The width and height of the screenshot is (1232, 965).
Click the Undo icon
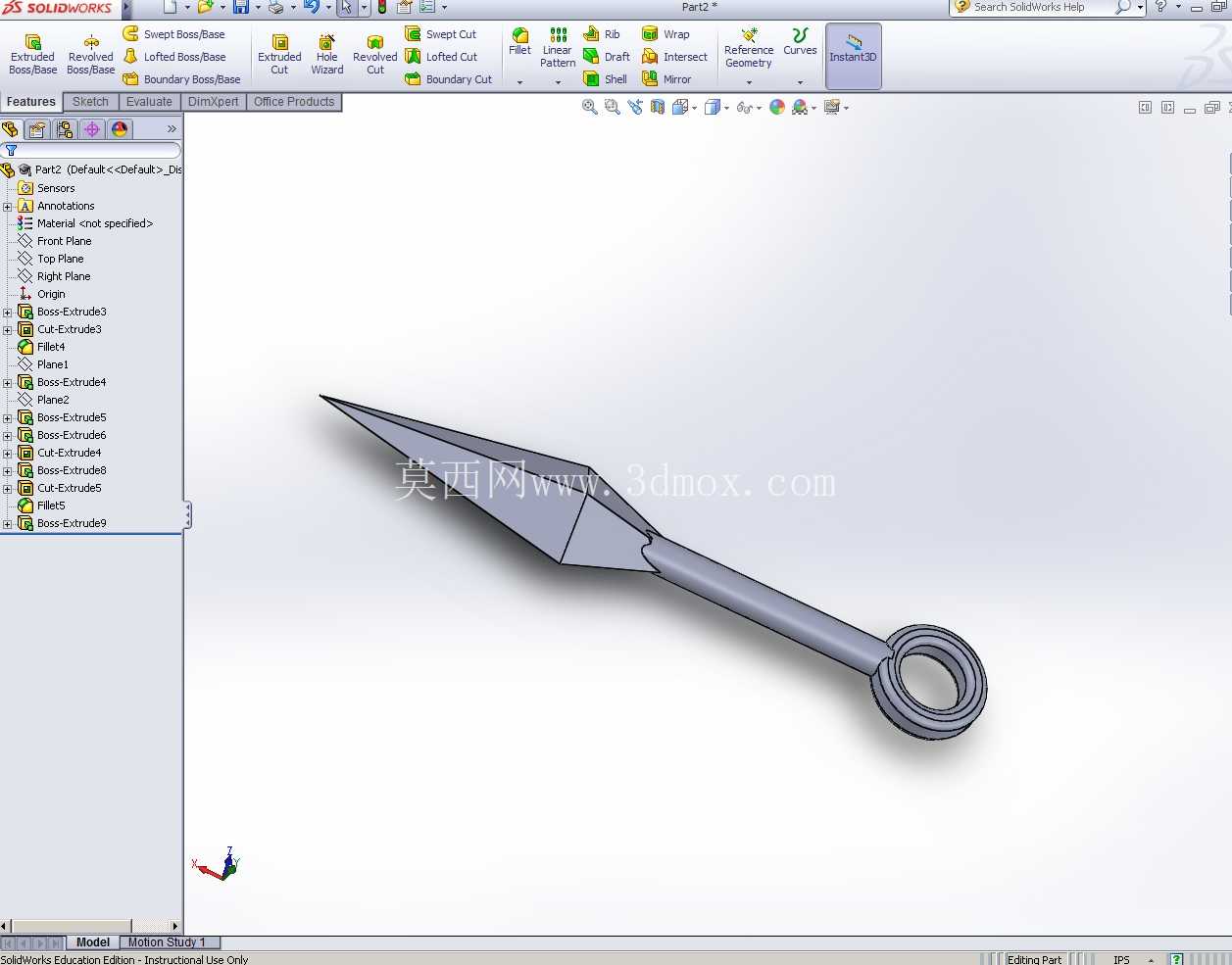pos(311,7)
